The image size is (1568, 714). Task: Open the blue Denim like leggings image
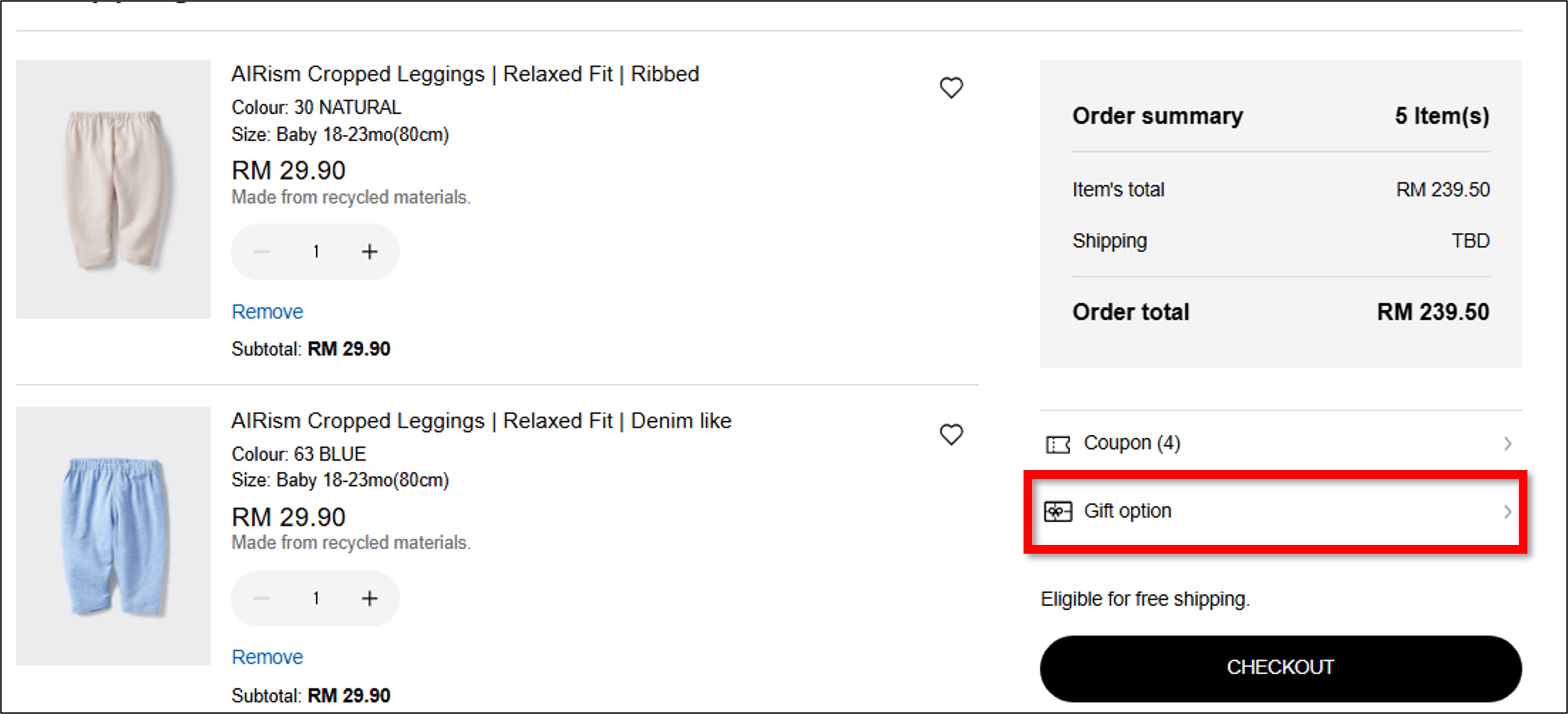[113, 535]
